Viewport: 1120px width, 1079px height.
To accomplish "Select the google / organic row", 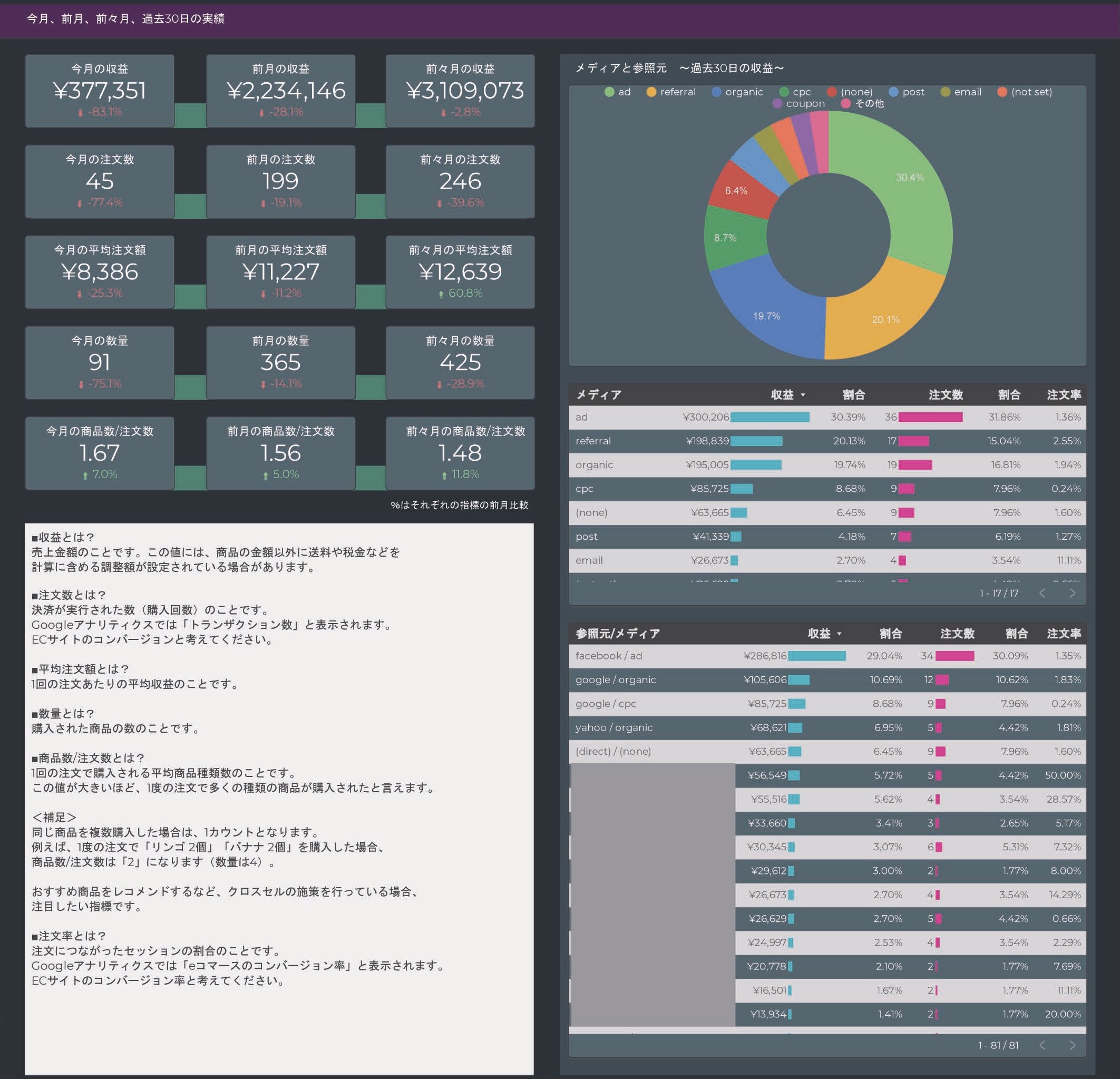I will click(x=616, y=680).
